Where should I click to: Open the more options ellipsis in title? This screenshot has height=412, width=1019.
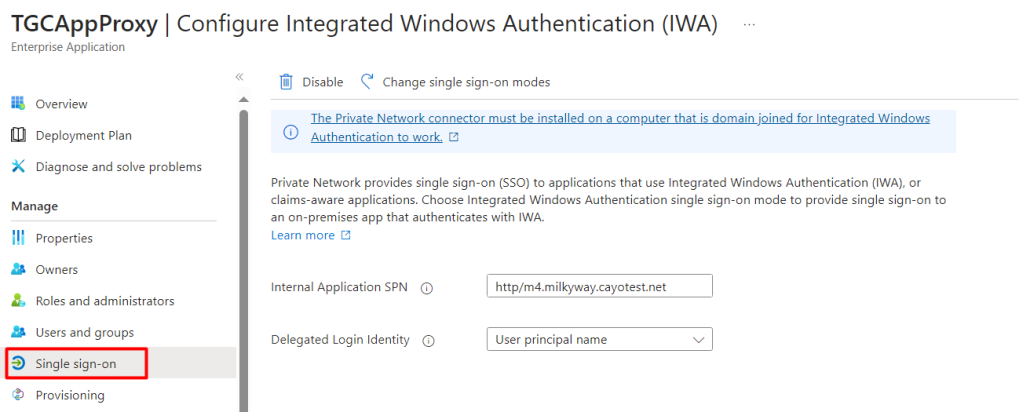[x=749, y=25]
